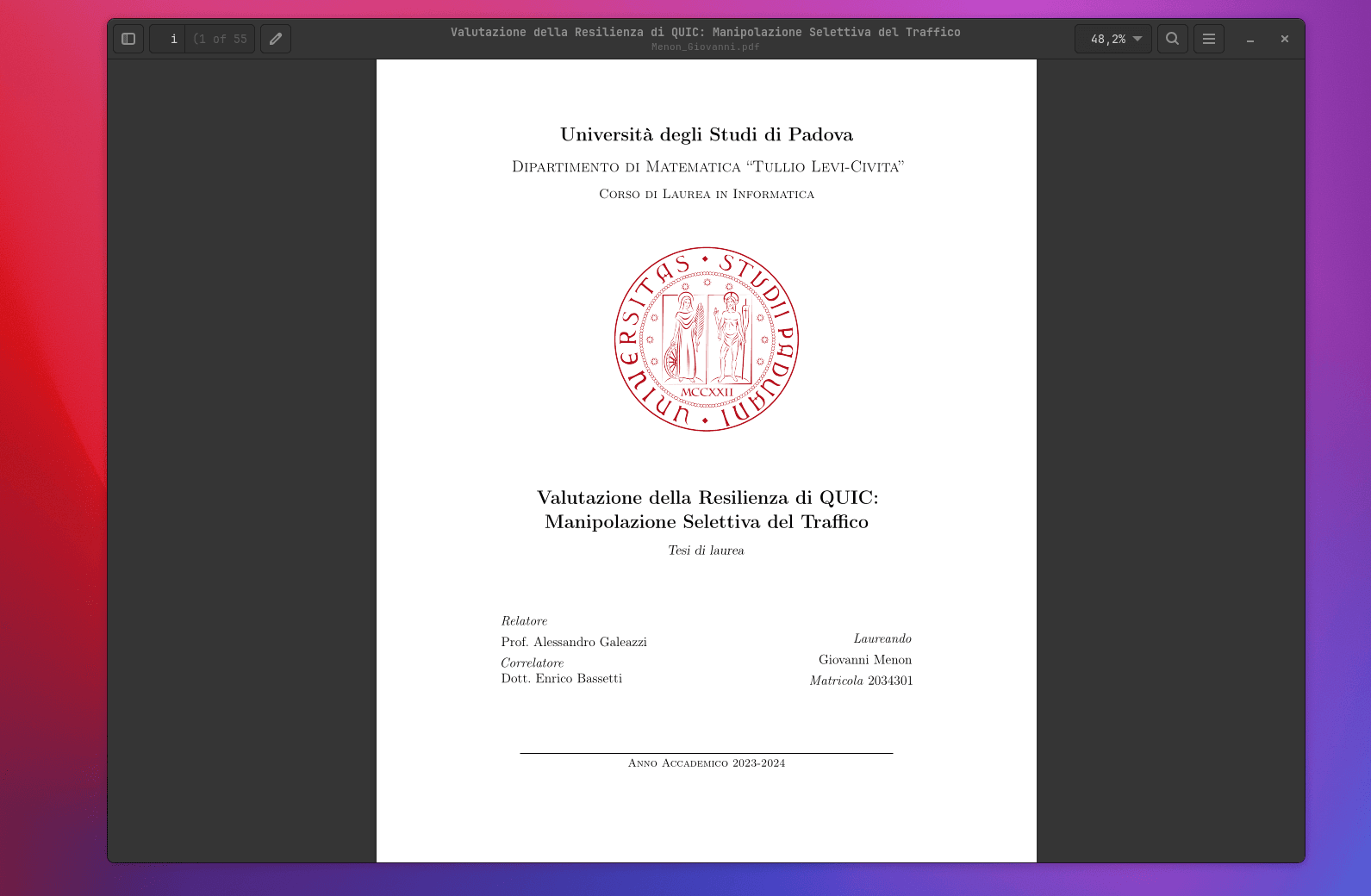Viewport: 1371px width, 896px height.
Task: Click the "Laureando" label
Action: click(x=882, y=638)
